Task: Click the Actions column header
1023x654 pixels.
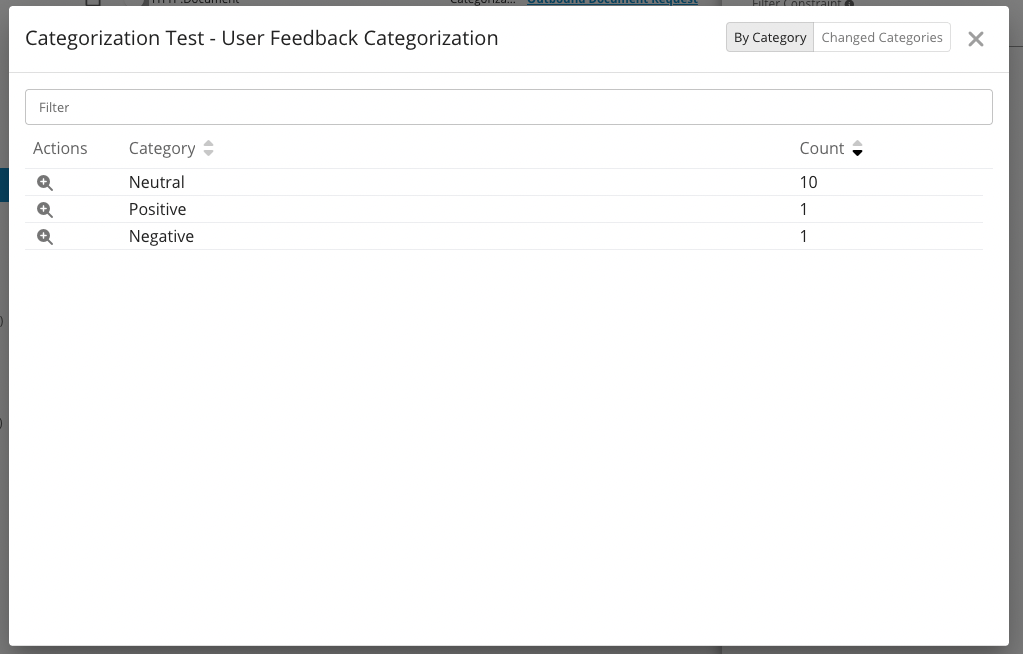Action: coord(60,148)
